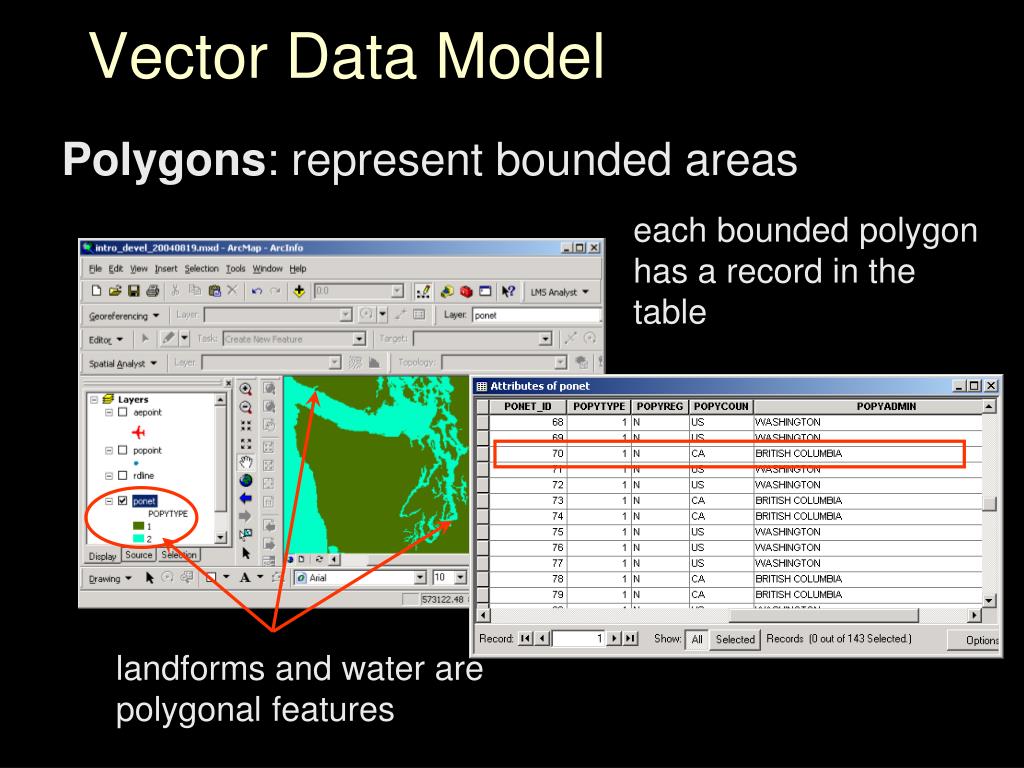
Task: Click the New Map File icon
Action: click(96, 291)
